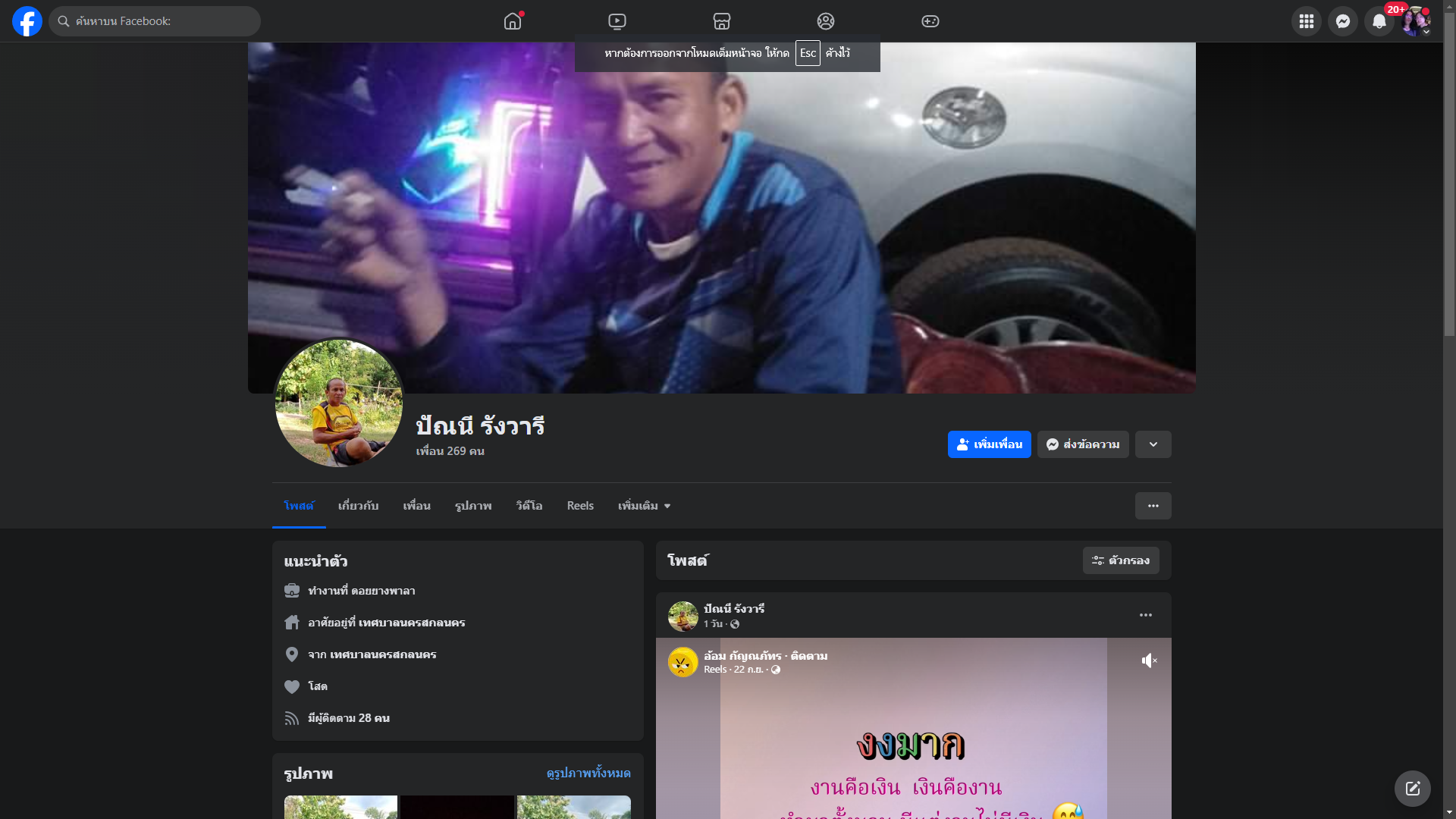The height and width of the screenshot is (819, 1456).
Task: Open the ดูรูปภาพทั้งหมด link
Action: tap(588, 773)
